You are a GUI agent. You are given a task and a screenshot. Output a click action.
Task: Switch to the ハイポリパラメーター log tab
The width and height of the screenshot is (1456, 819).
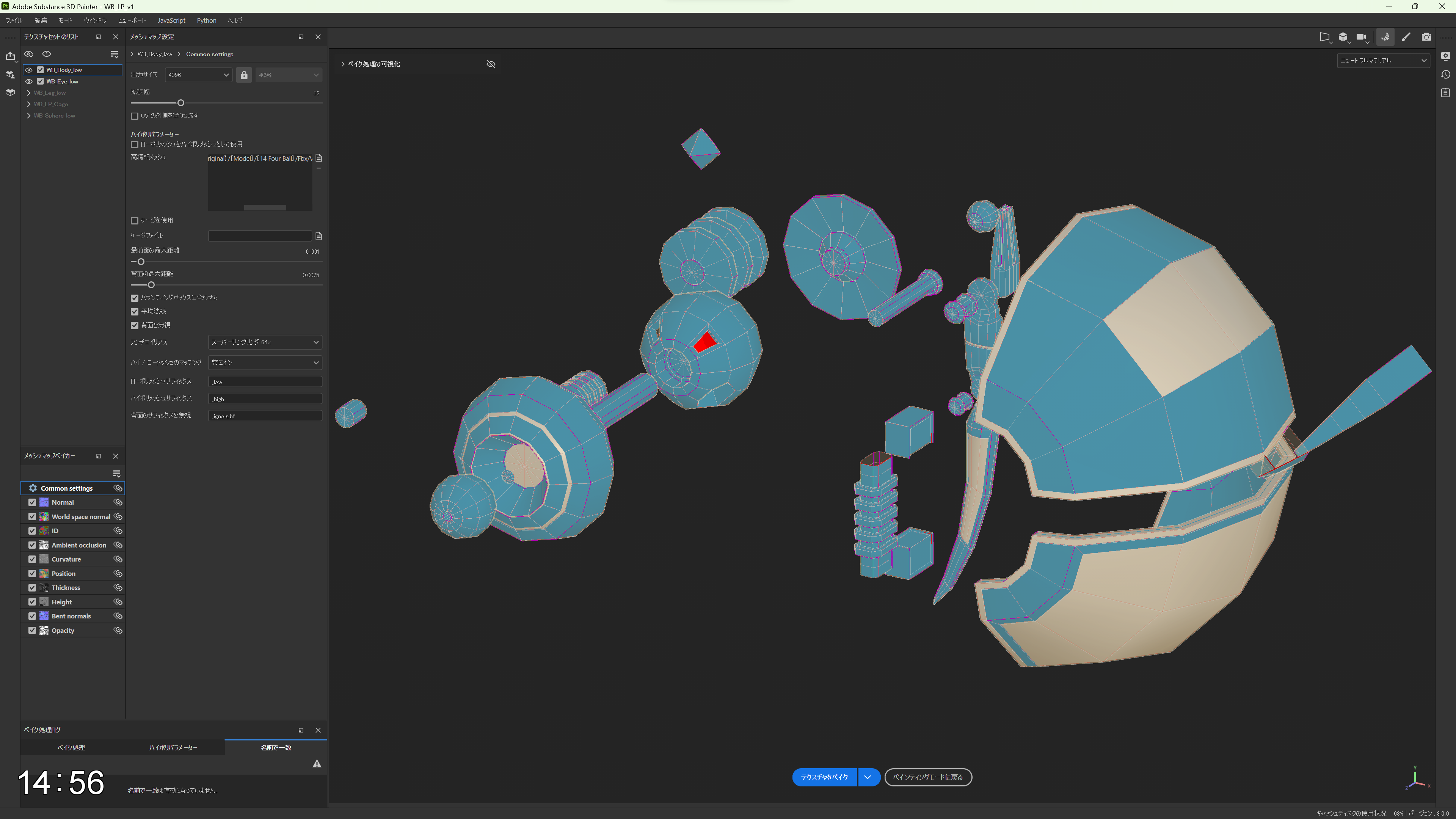174,748
